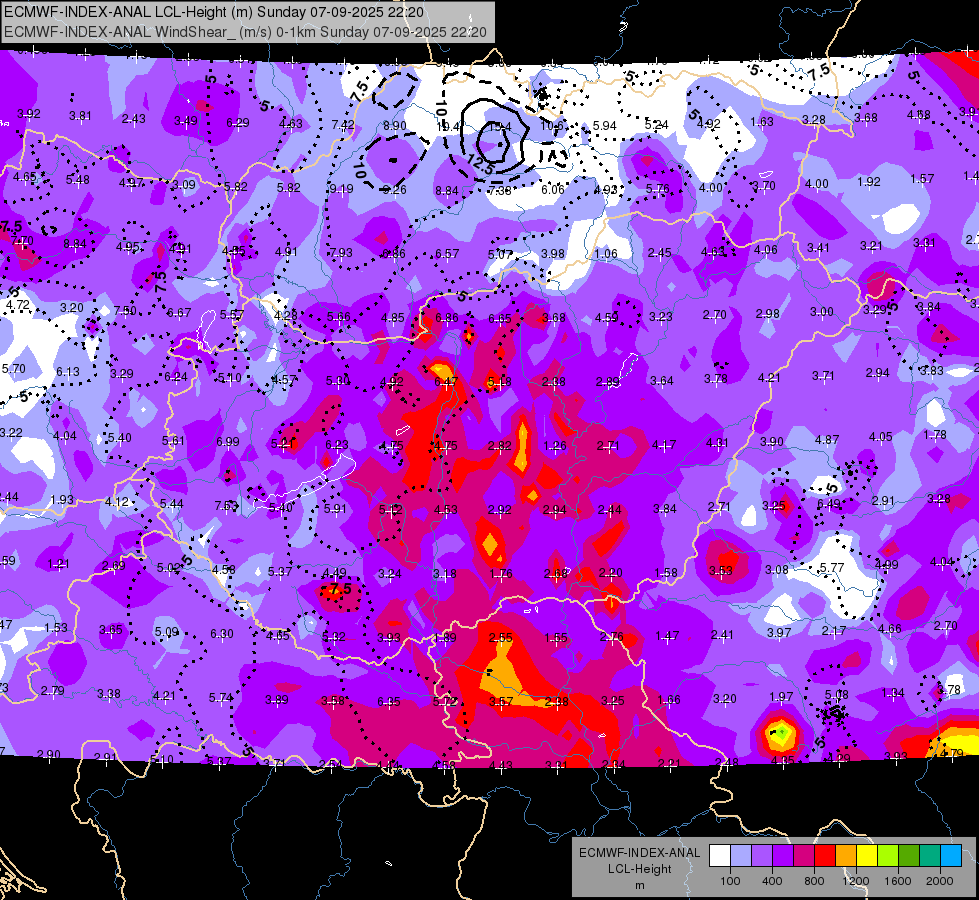Click the map value 1.93

pos(62,500)
